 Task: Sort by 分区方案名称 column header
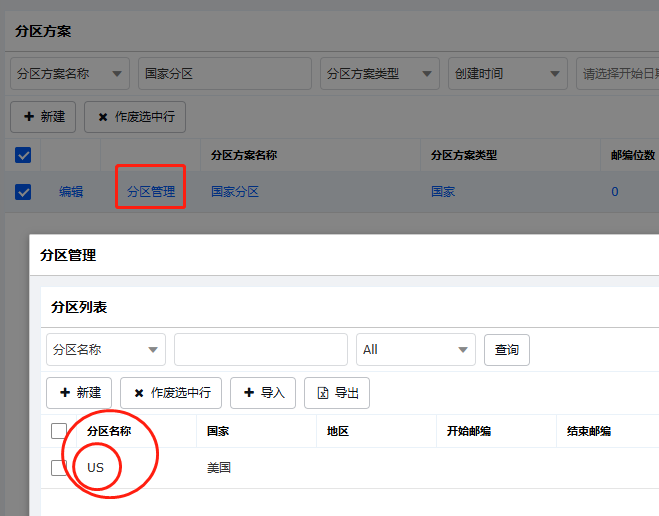(x=244, y=155)
